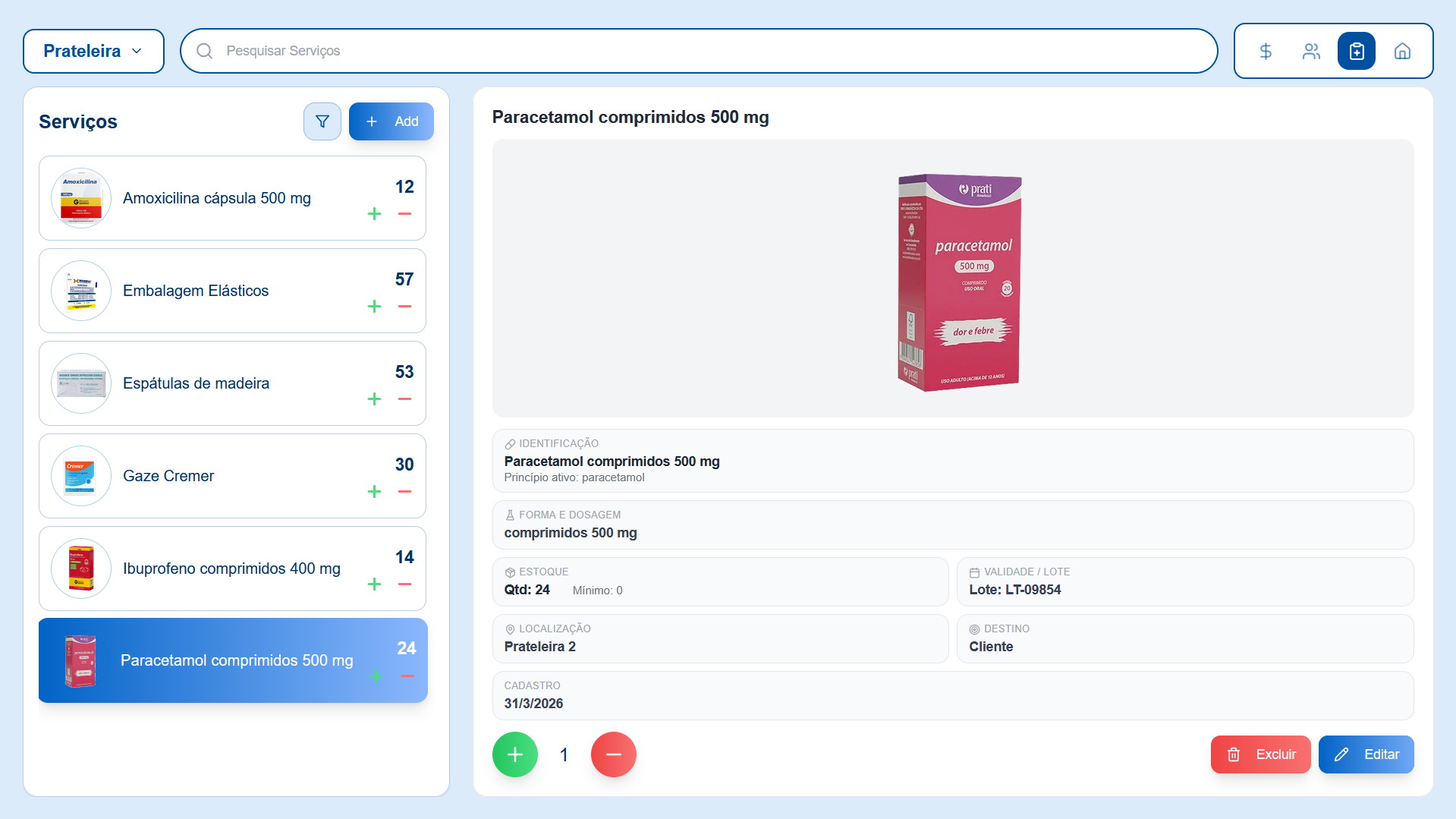Viewport: 1456px width, 819px height.
Task: Click Add to create new item
Action: tap(392, 121)
